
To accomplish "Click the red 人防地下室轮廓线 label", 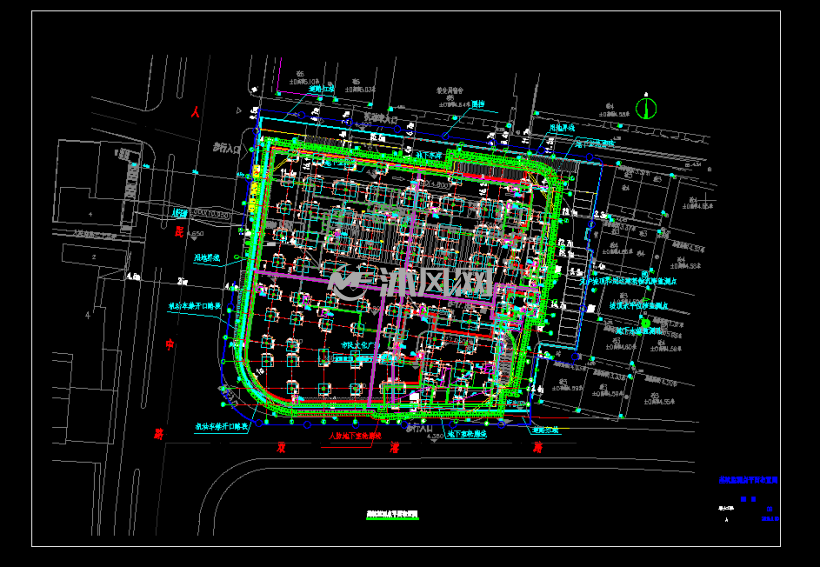I will [x=355, y=435].
